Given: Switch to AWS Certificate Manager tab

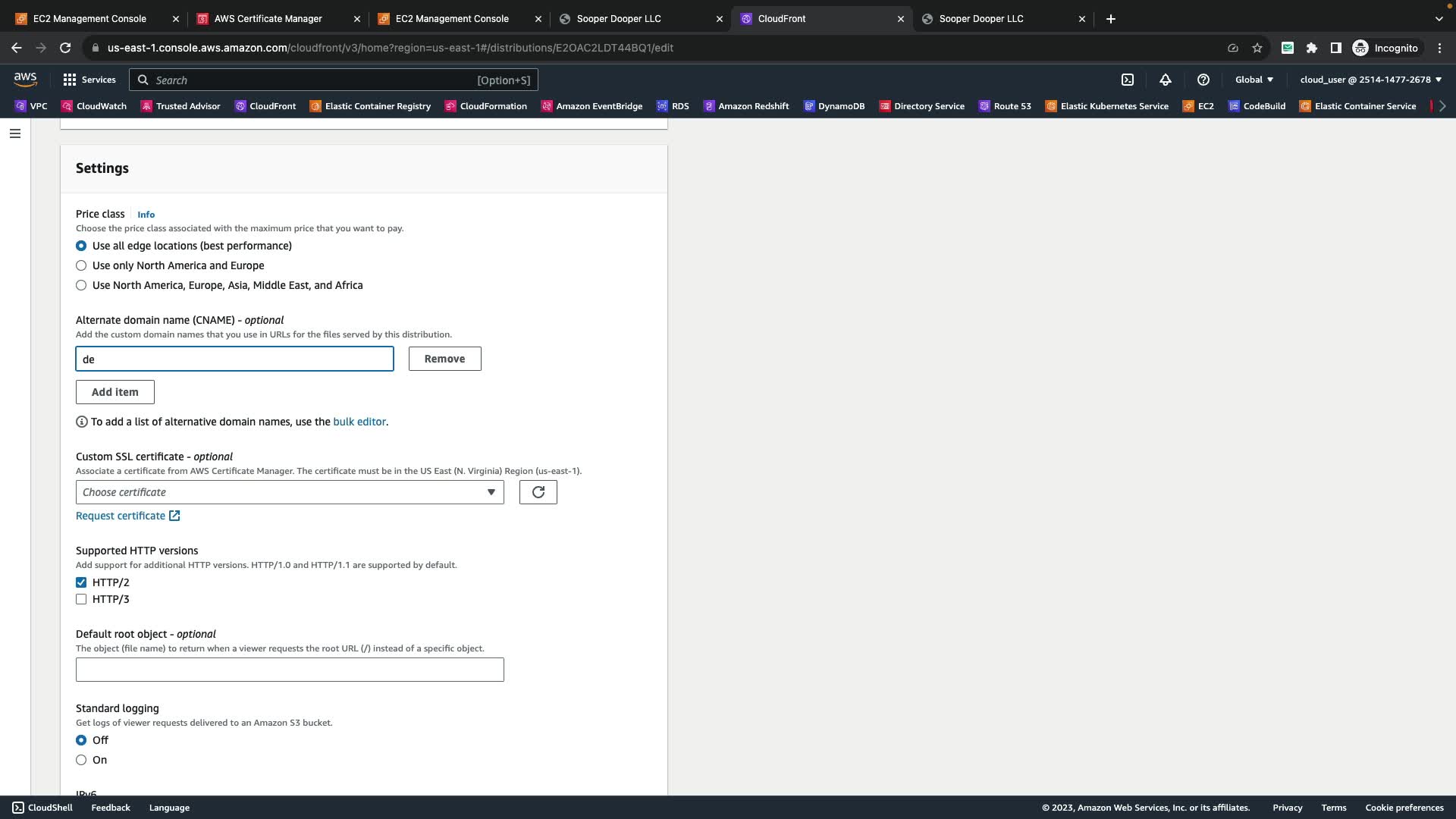Looking at the screenshot, I should tap(268, 18).
